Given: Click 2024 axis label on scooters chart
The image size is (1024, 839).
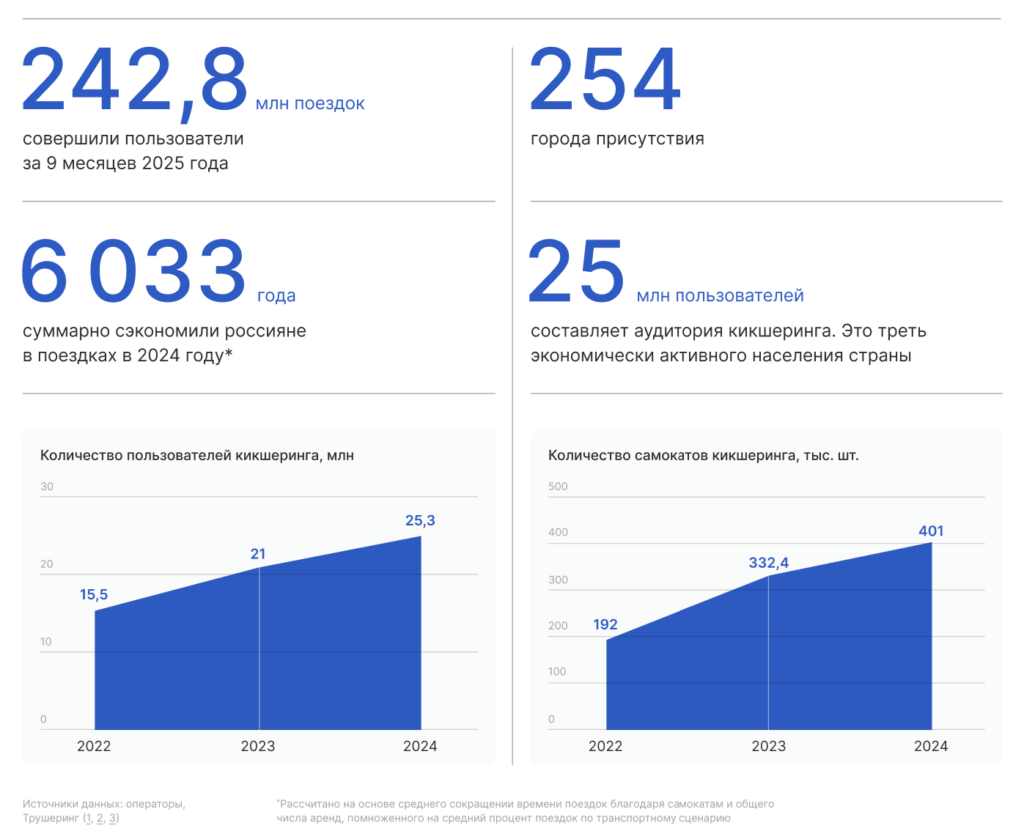Looking at the screenshot, I should (931, 746).
